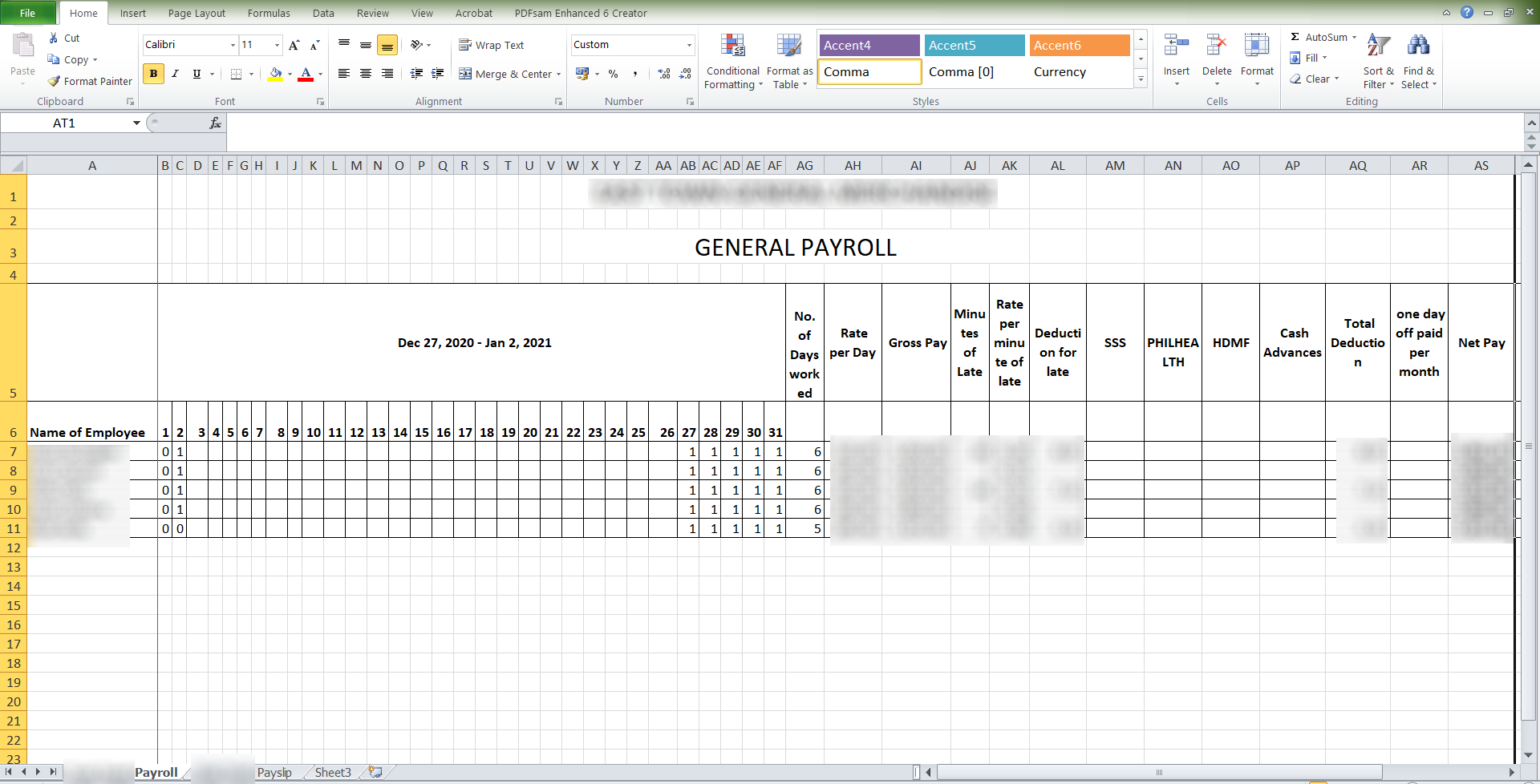Click the Copy button
Image resolution: width=1540 pixels, height=784 pixels.
(x=68, y=60)
